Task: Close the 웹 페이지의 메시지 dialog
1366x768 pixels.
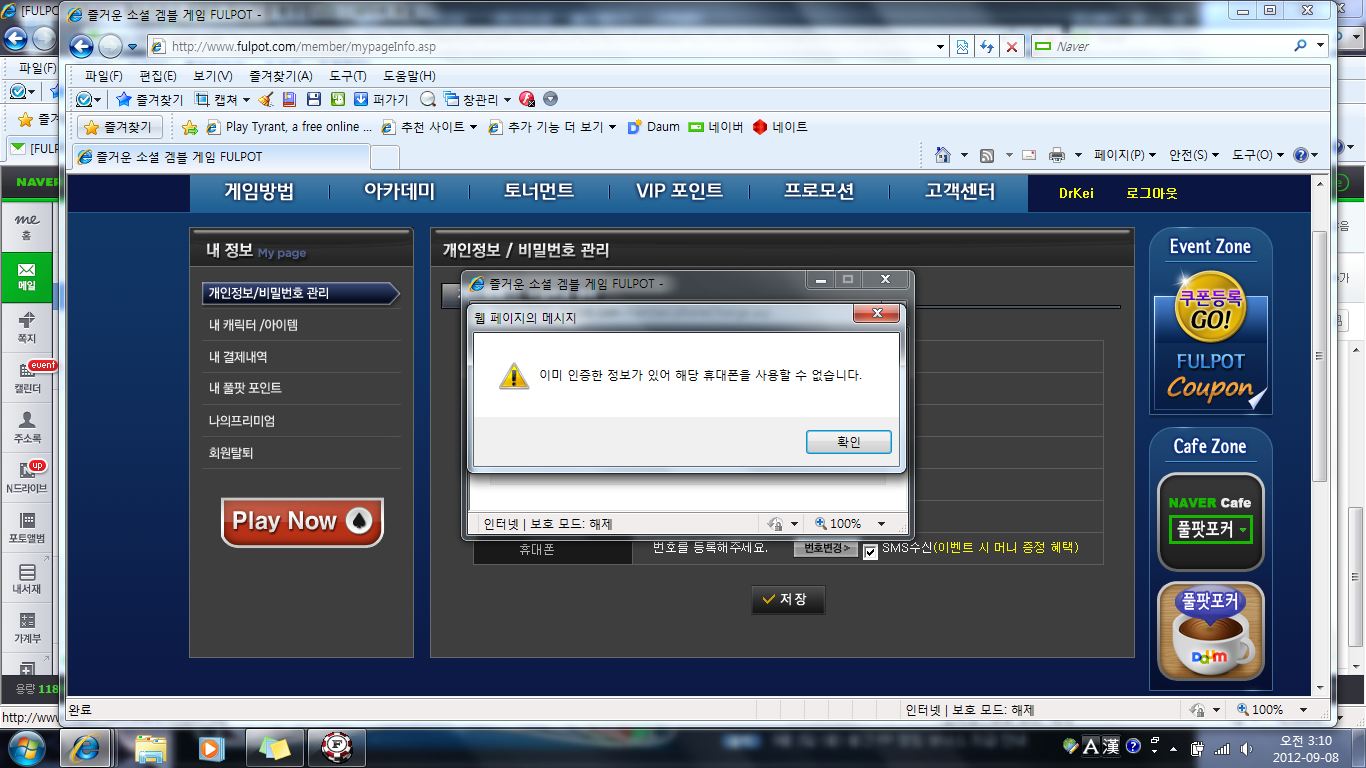Action: tap(877, 314)
